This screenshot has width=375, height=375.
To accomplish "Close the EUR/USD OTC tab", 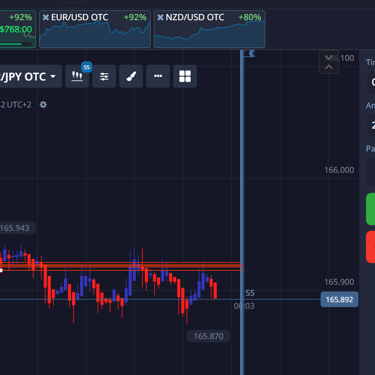I will (x=46, y=17).
